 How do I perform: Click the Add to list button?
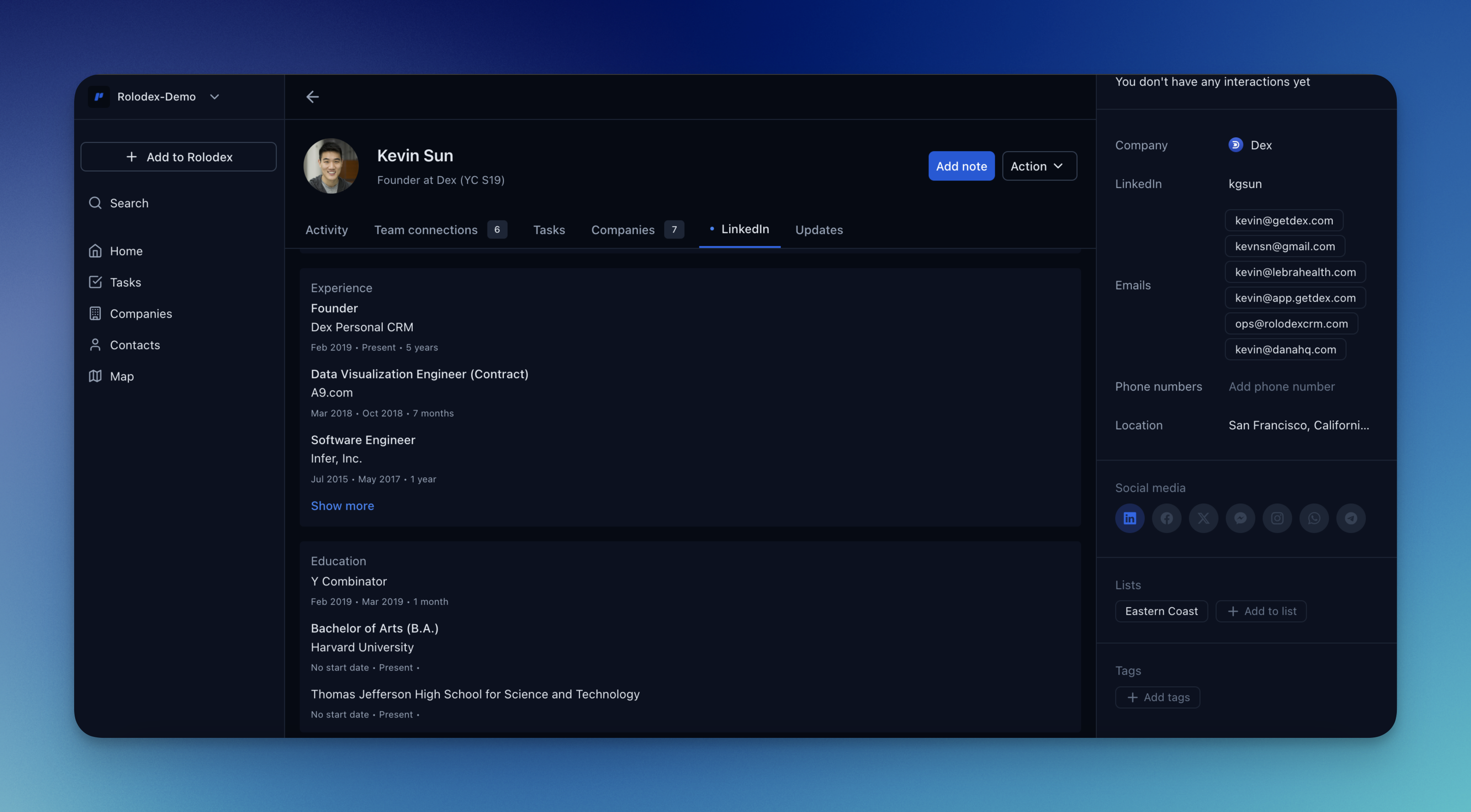coord(1261,611)
